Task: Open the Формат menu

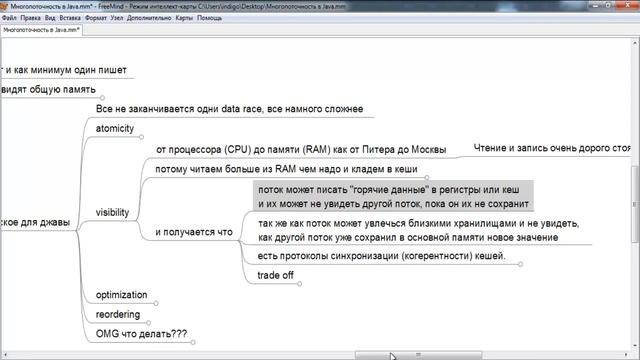Action: [x=96, y=18]
